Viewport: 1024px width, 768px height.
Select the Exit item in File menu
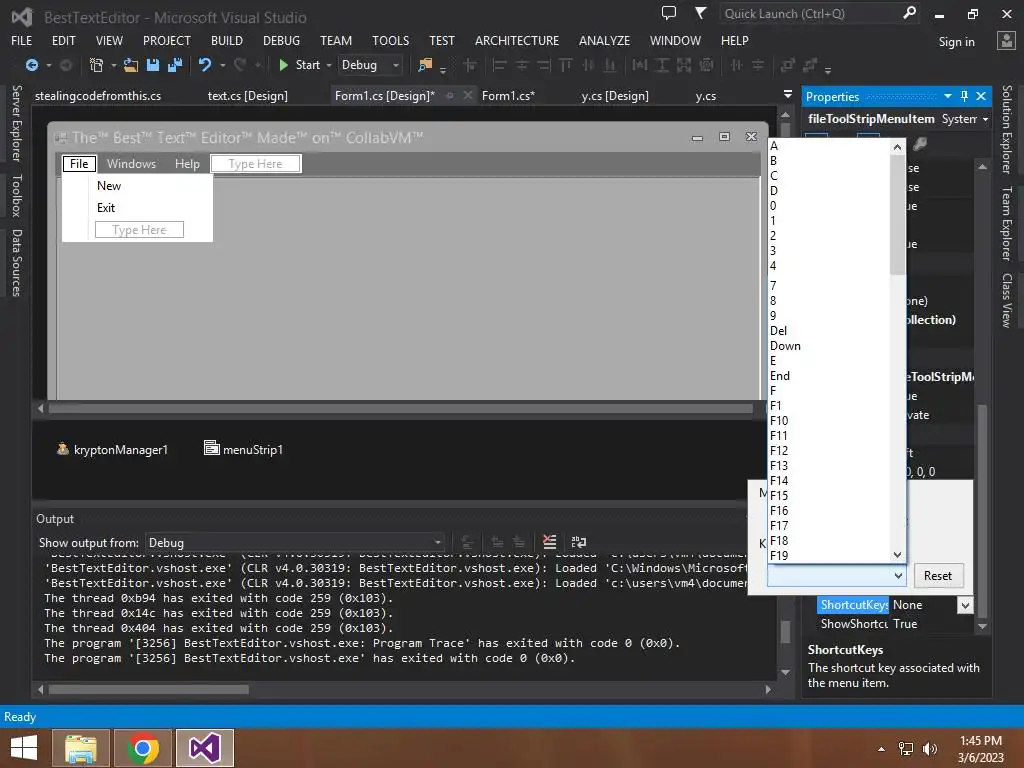106,208
